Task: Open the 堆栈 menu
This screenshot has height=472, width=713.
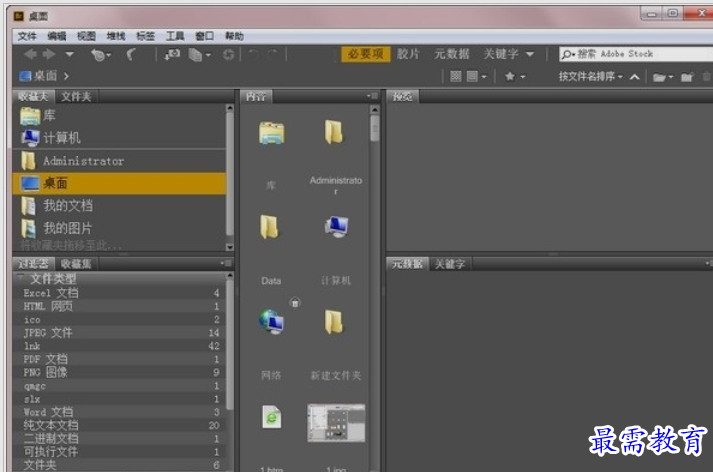Action: (116, 36)
